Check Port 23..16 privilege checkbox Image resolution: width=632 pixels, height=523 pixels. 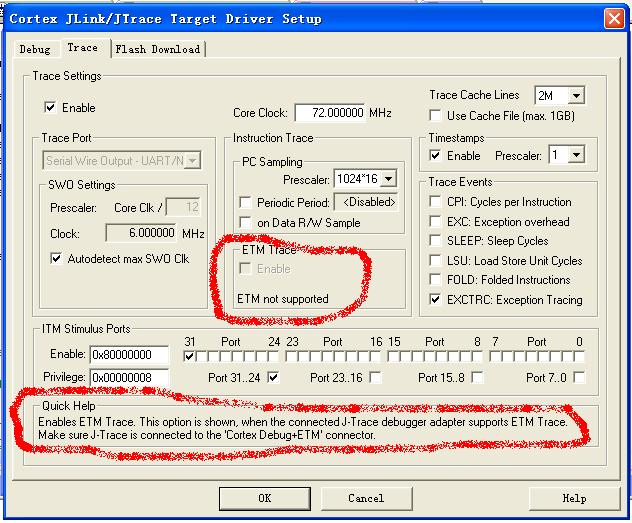click(375, 378)
